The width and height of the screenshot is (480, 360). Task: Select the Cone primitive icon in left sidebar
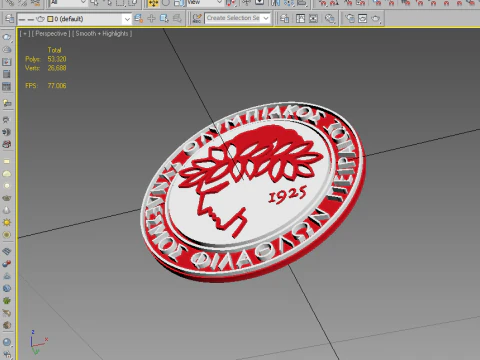(7, 210)
